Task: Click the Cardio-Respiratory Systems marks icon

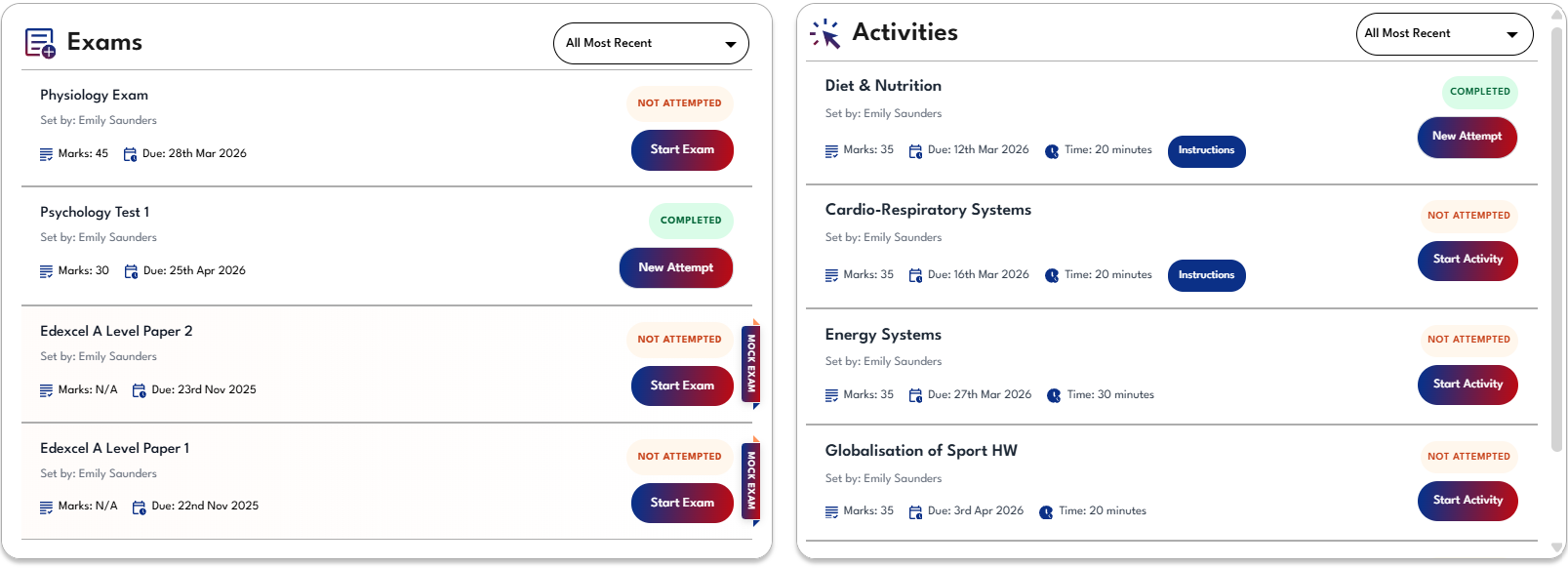Action: [831, 276]
